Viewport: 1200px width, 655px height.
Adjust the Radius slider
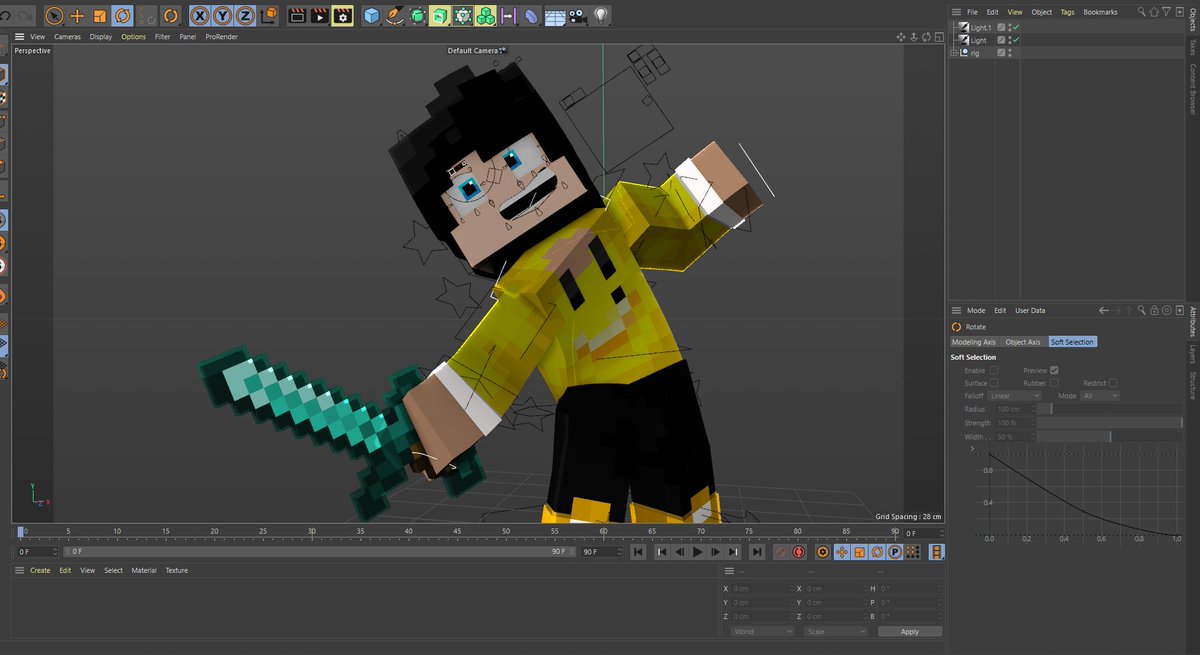pyautogui.click(x=1110, y=409)
